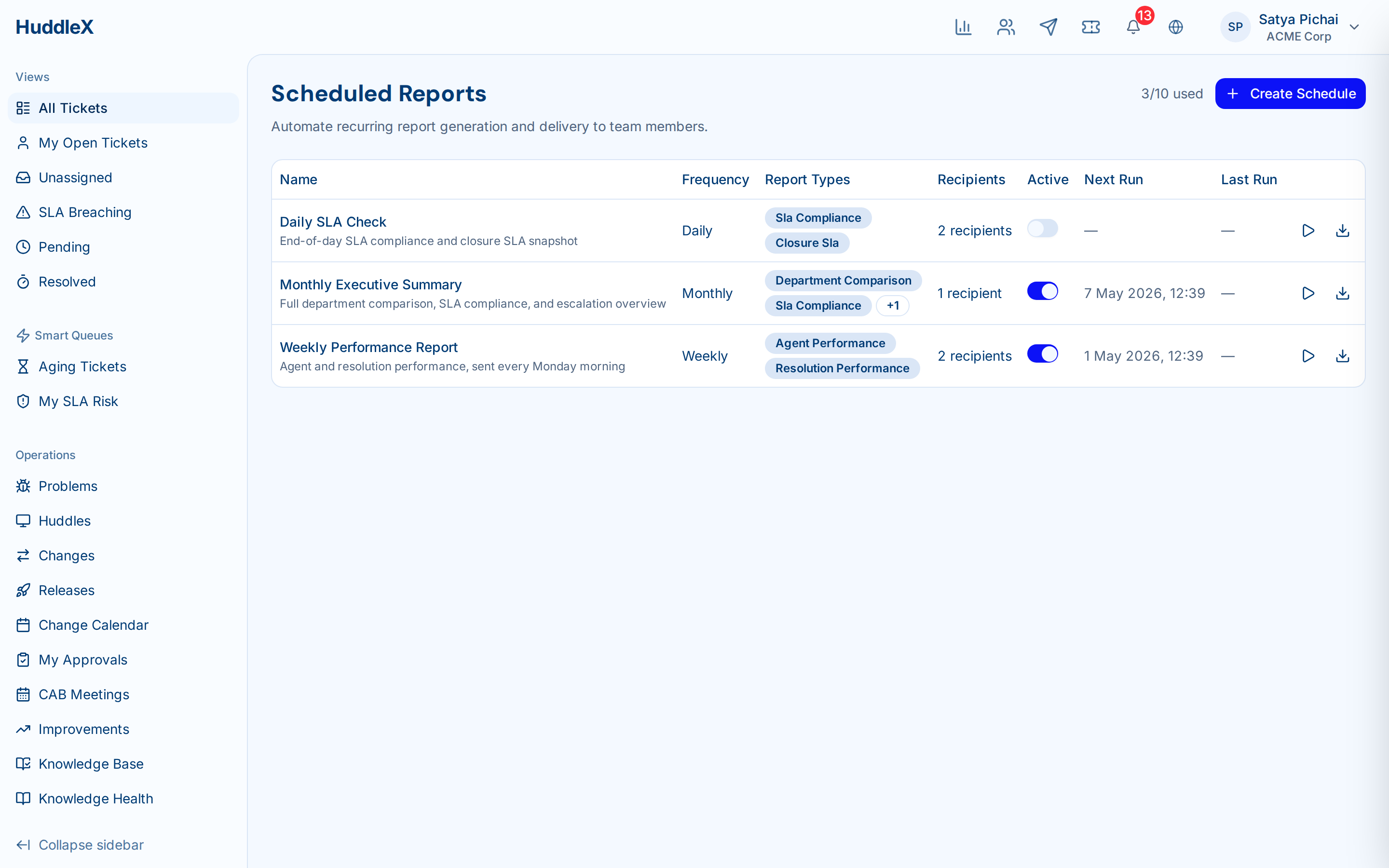Viewport: 1389px width, 868px height.
Task: Open My Open Tickets view
Action: tap(123, 143)
